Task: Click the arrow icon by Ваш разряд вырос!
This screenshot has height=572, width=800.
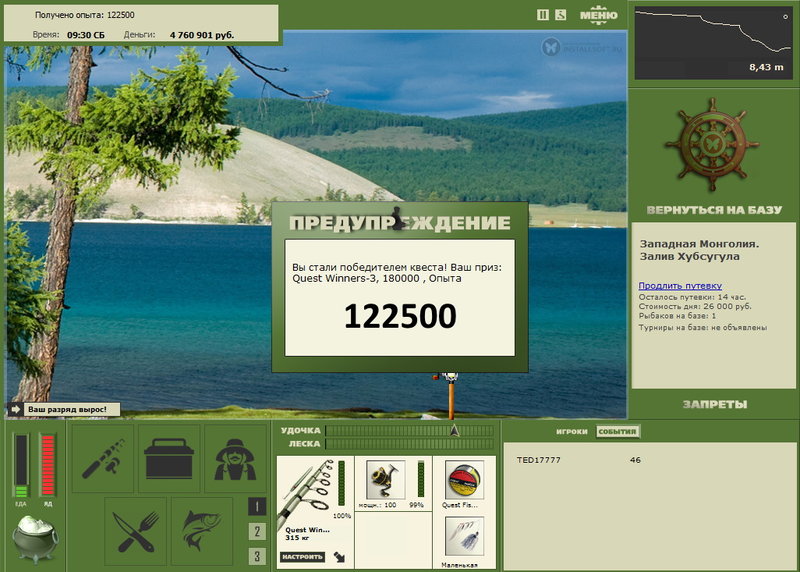Action: (x=15, y=409)
